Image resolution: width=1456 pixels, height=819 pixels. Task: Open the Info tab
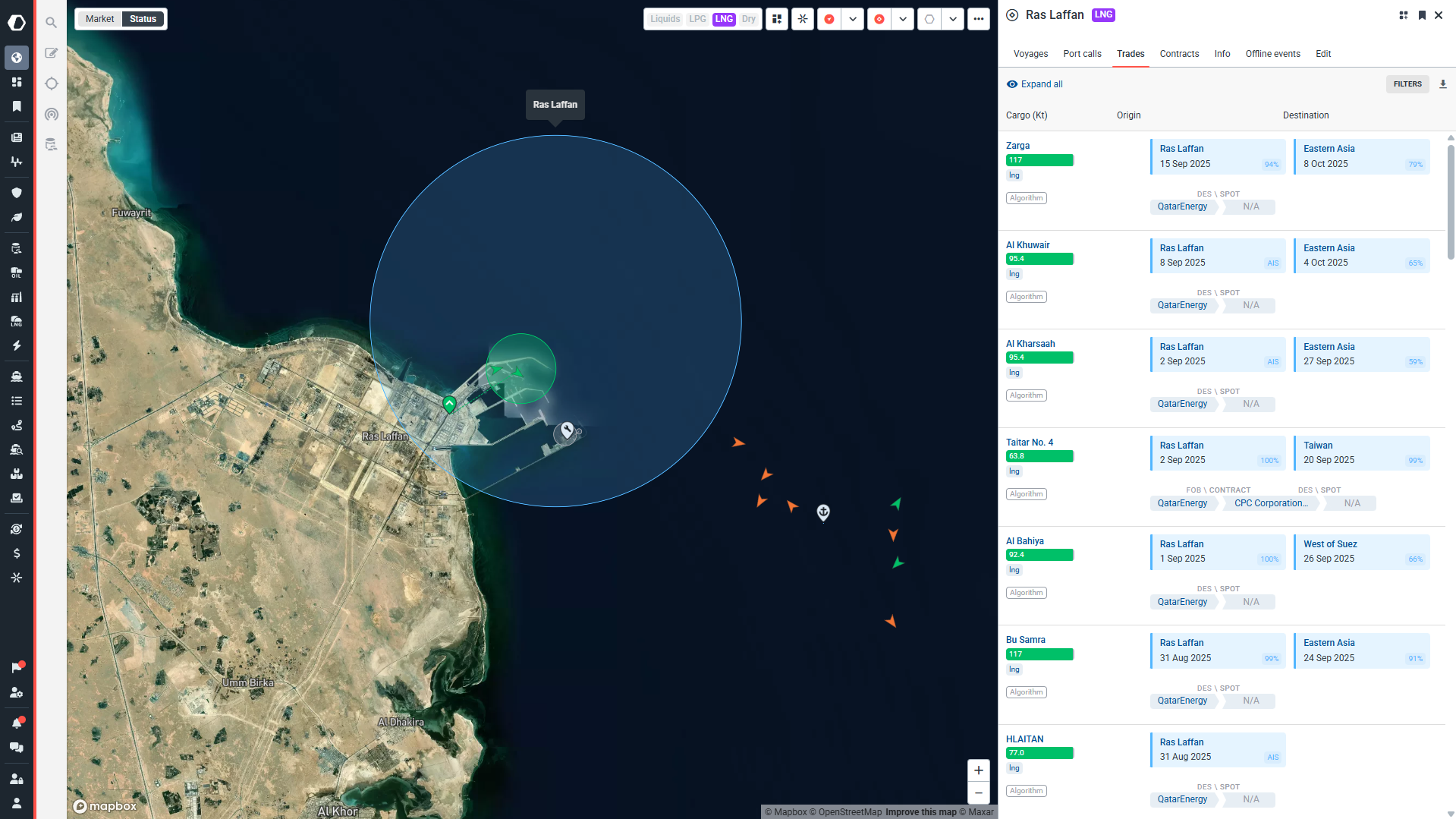tap(1222, 54)
